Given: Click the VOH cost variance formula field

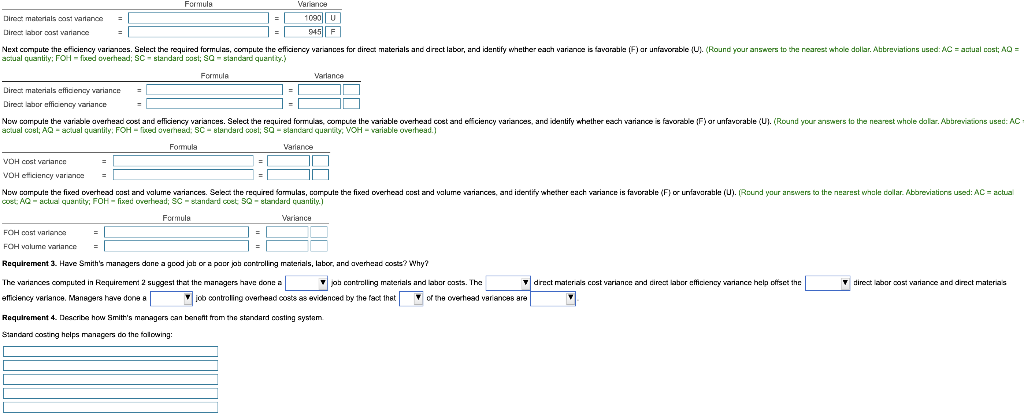Looking at the screenshot, I should click(x=184, y=161).
